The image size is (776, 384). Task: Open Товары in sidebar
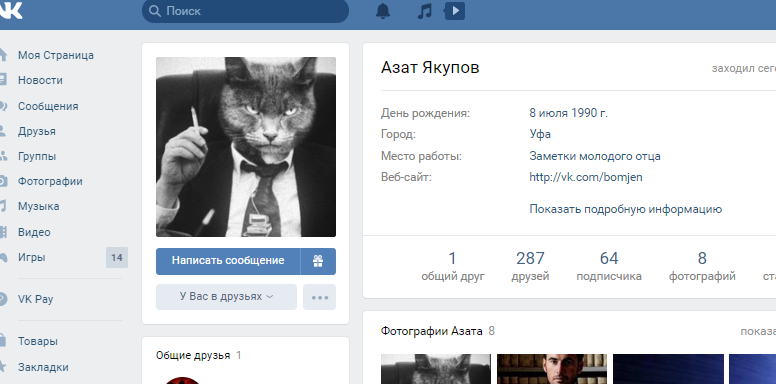38,341
